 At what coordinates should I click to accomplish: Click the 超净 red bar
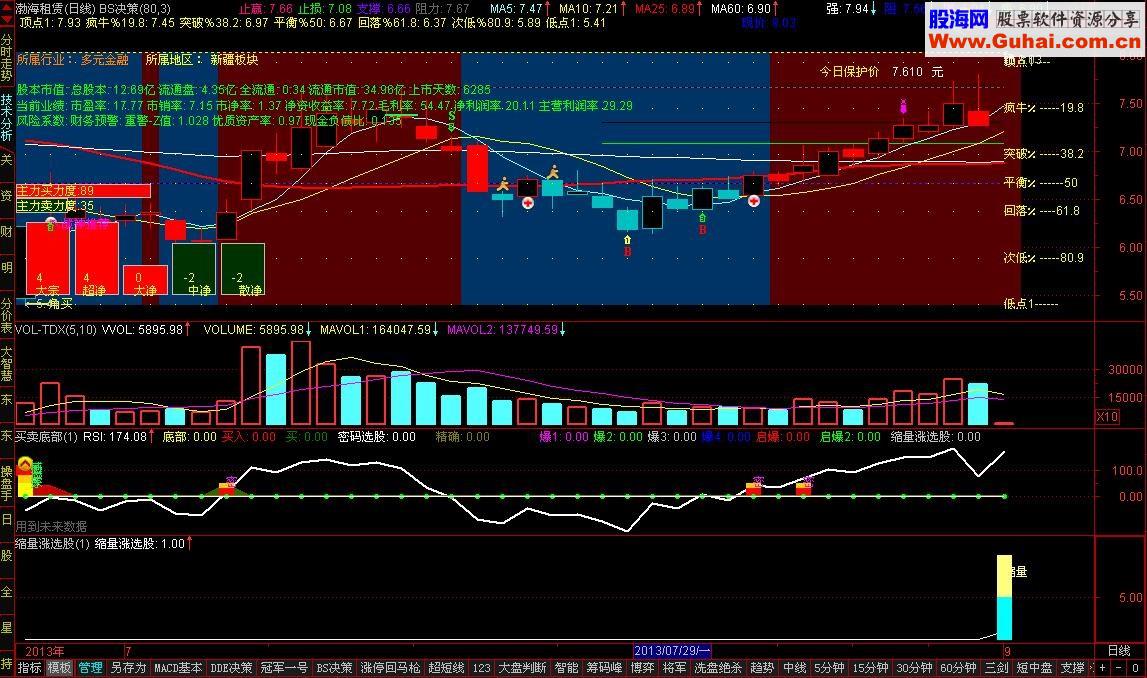(97, 259)
